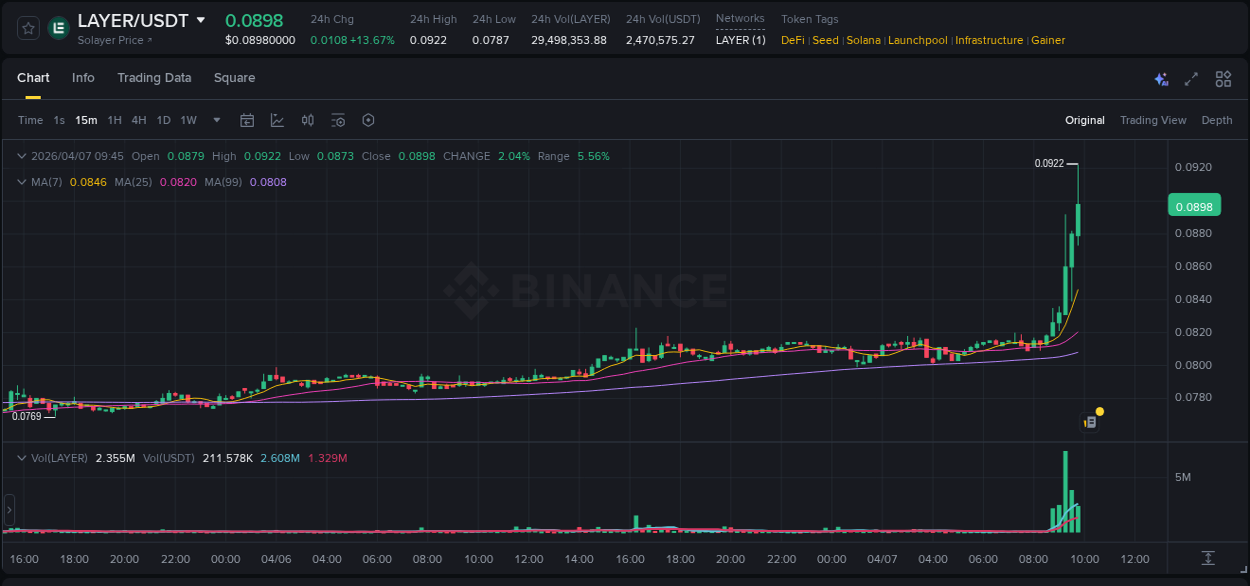Open the AI analysis assistant icon
The width and height of the screenshot is (1250, 586).
1160,78
